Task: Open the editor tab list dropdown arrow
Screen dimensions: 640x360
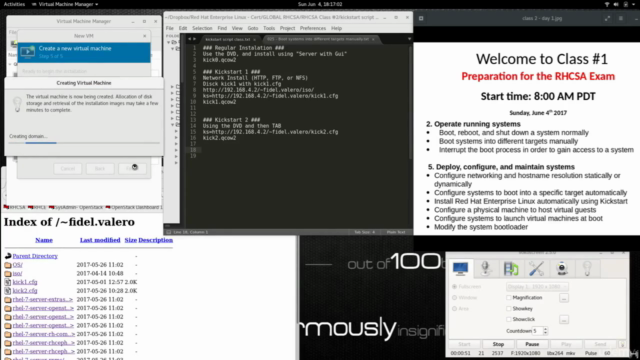Action: click(x=409, y=39)
